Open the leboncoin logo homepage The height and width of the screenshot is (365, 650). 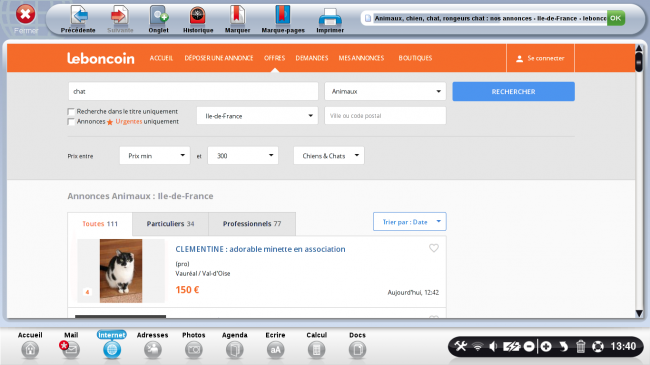point(101,58)
